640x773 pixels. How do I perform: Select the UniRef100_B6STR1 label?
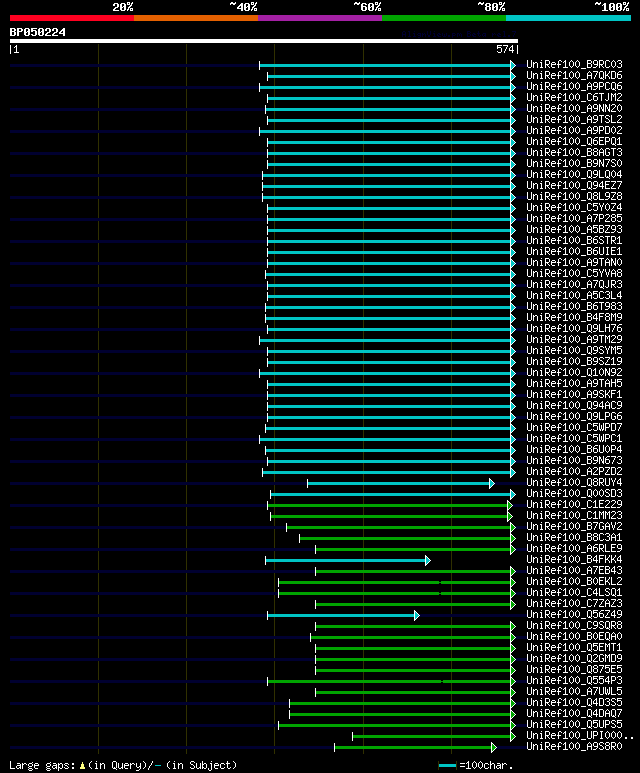(x=574, y=241)
